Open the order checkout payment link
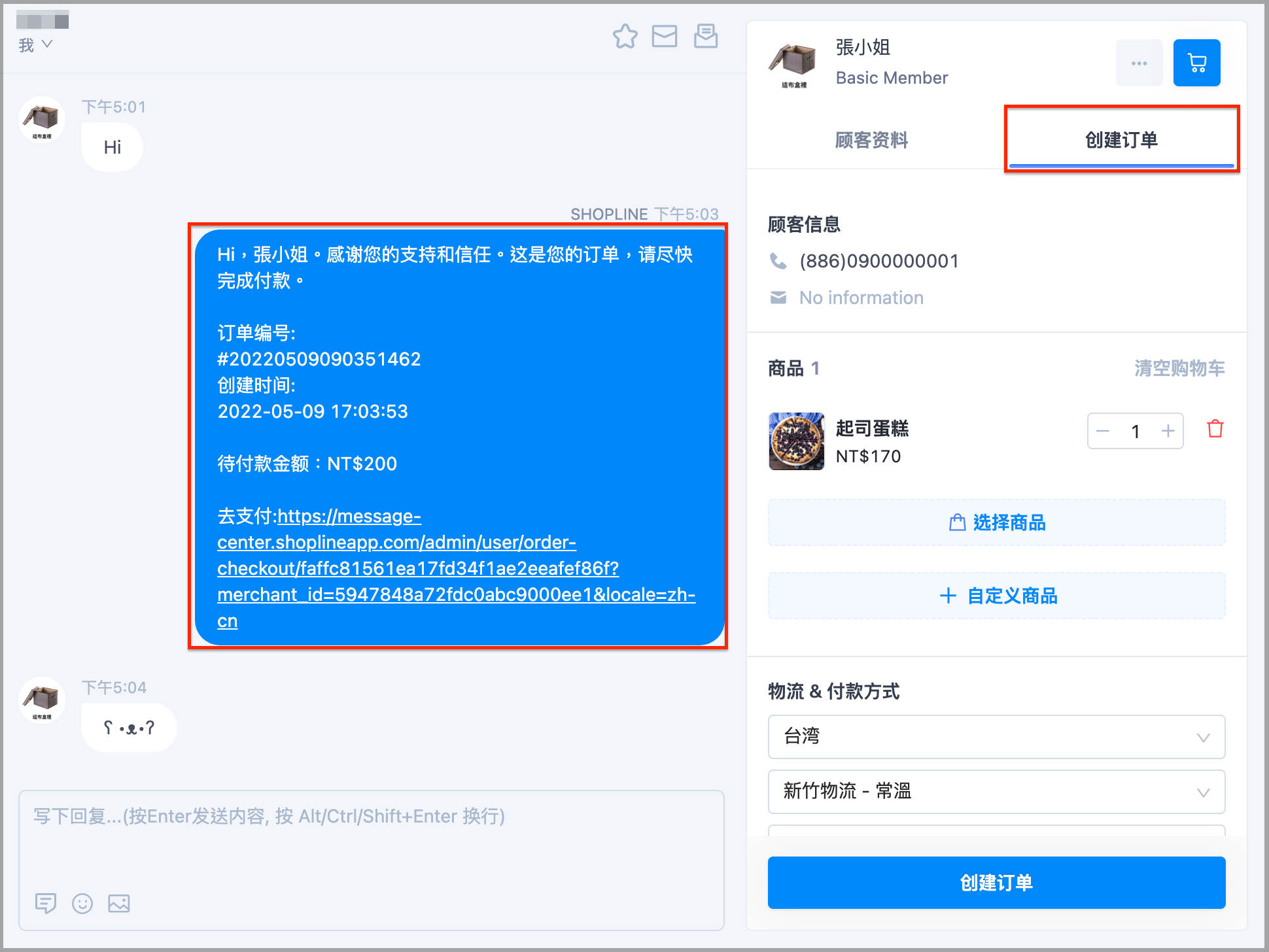 (x=456, y=568)
